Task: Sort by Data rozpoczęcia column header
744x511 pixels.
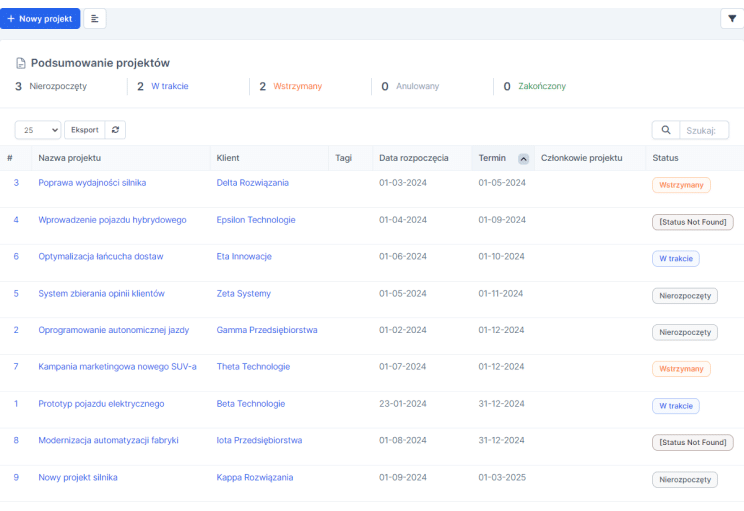Action: pos(413,158)
